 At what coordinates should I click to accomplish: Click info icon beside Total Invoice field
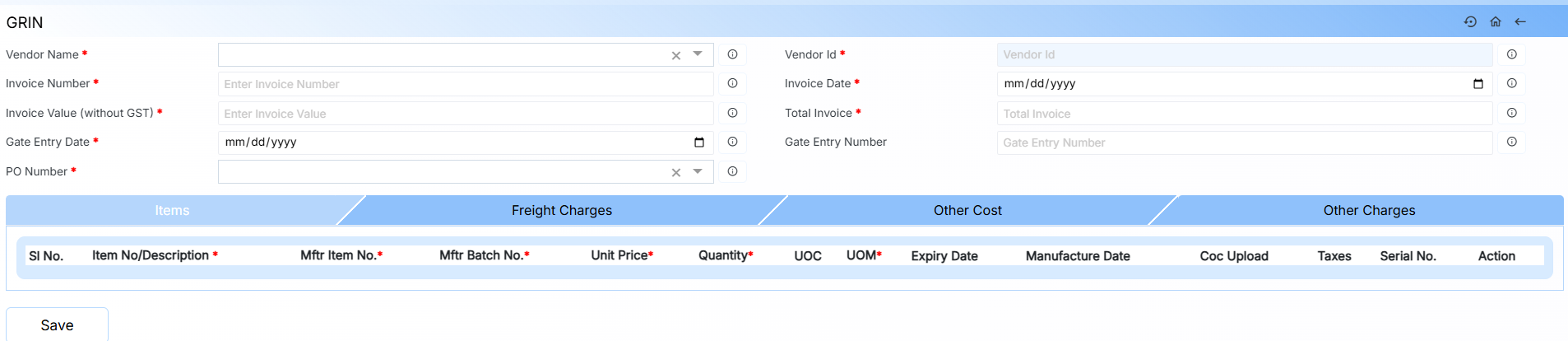(1511, 113)
